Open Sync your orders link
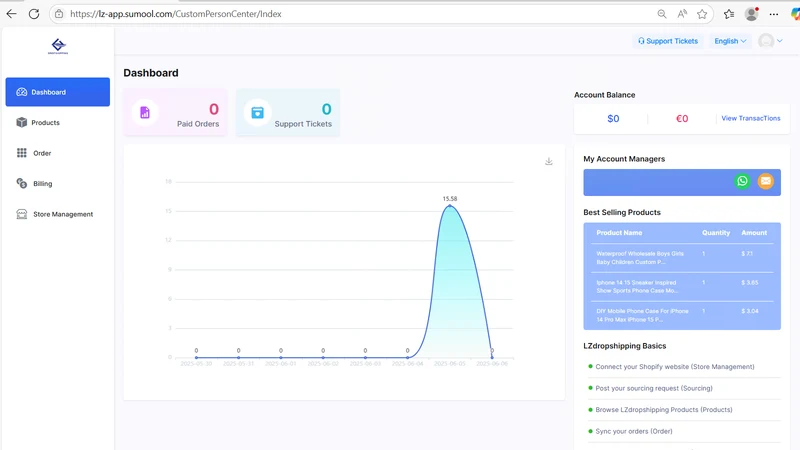The image size is (800, 450). point(634,431)
